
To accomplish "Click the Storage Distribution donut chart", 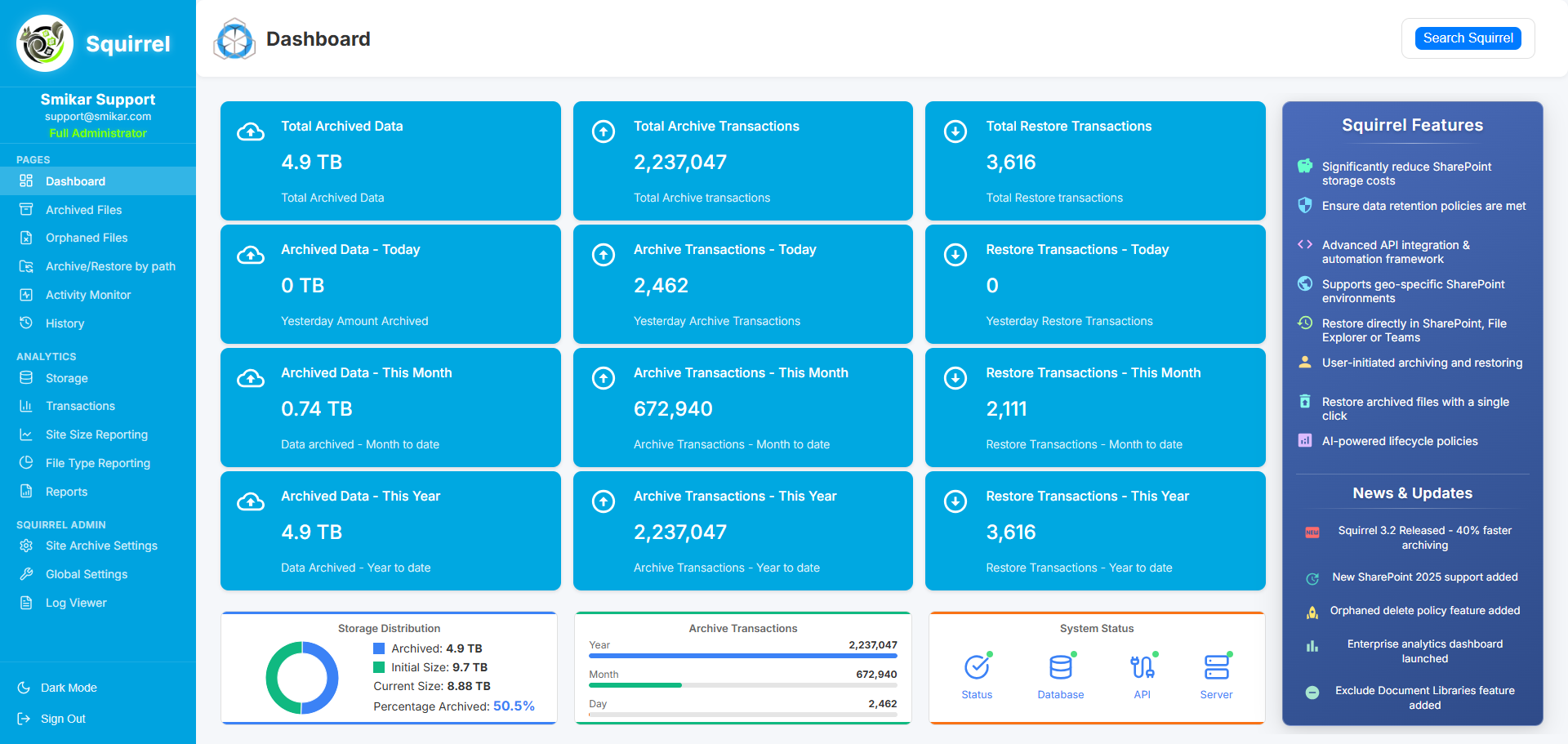I will 302,678.
